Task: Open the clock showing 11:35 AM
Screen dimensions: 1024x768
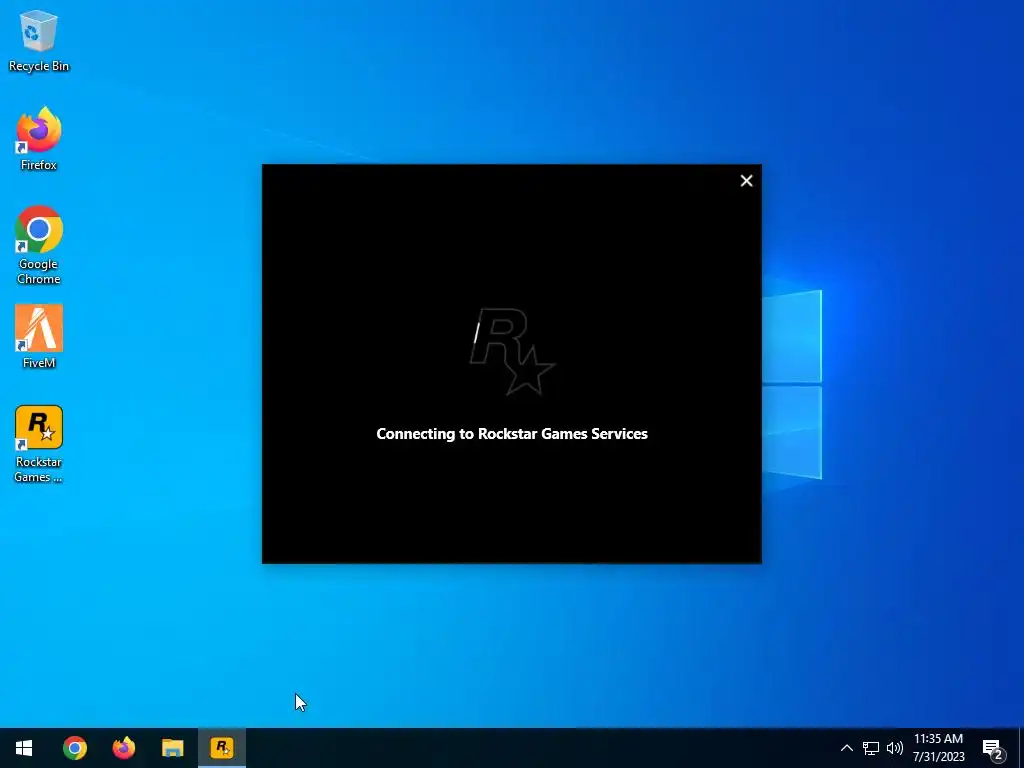Action: pos(938,748)
